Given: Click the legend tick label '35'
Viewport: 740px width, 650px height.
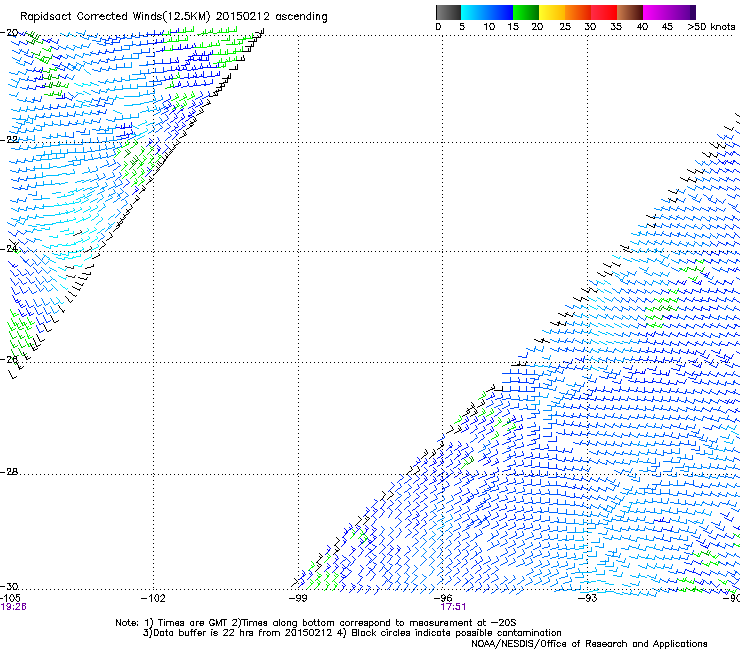Looking at the screenshot, I should coord(616,27).
